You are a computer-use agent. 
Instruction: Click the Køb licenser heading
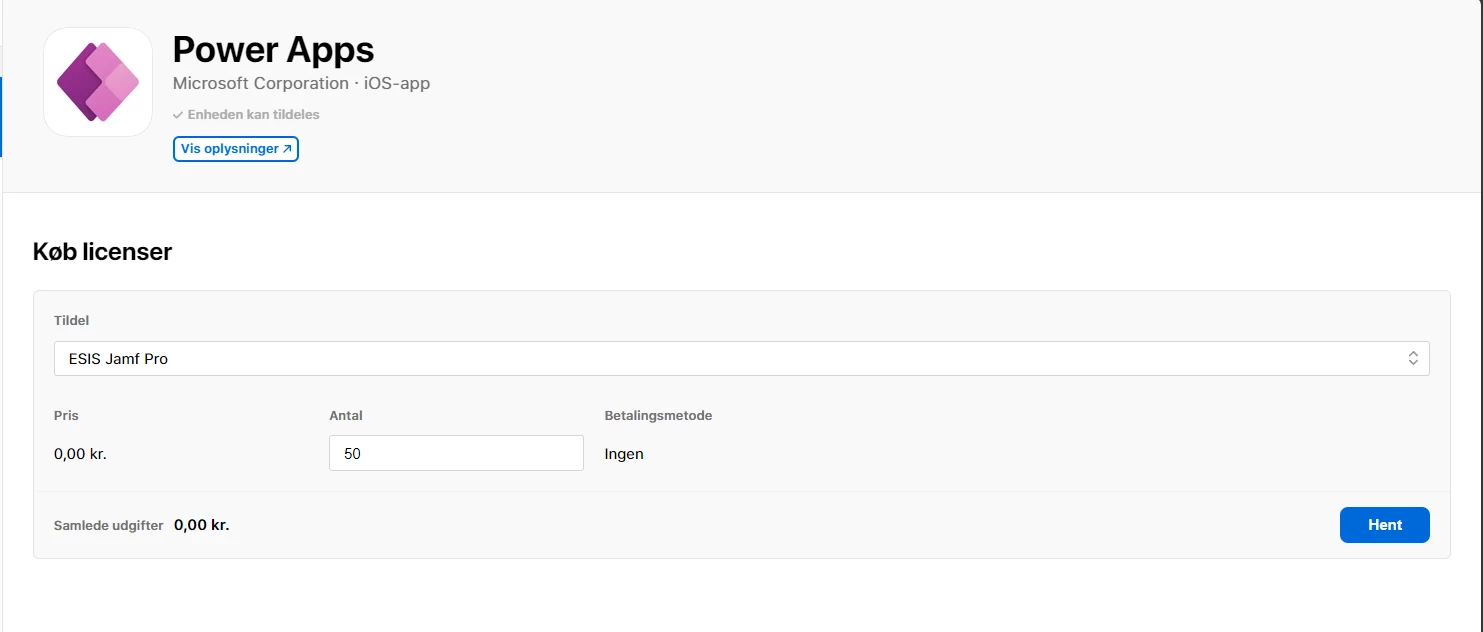102,252
